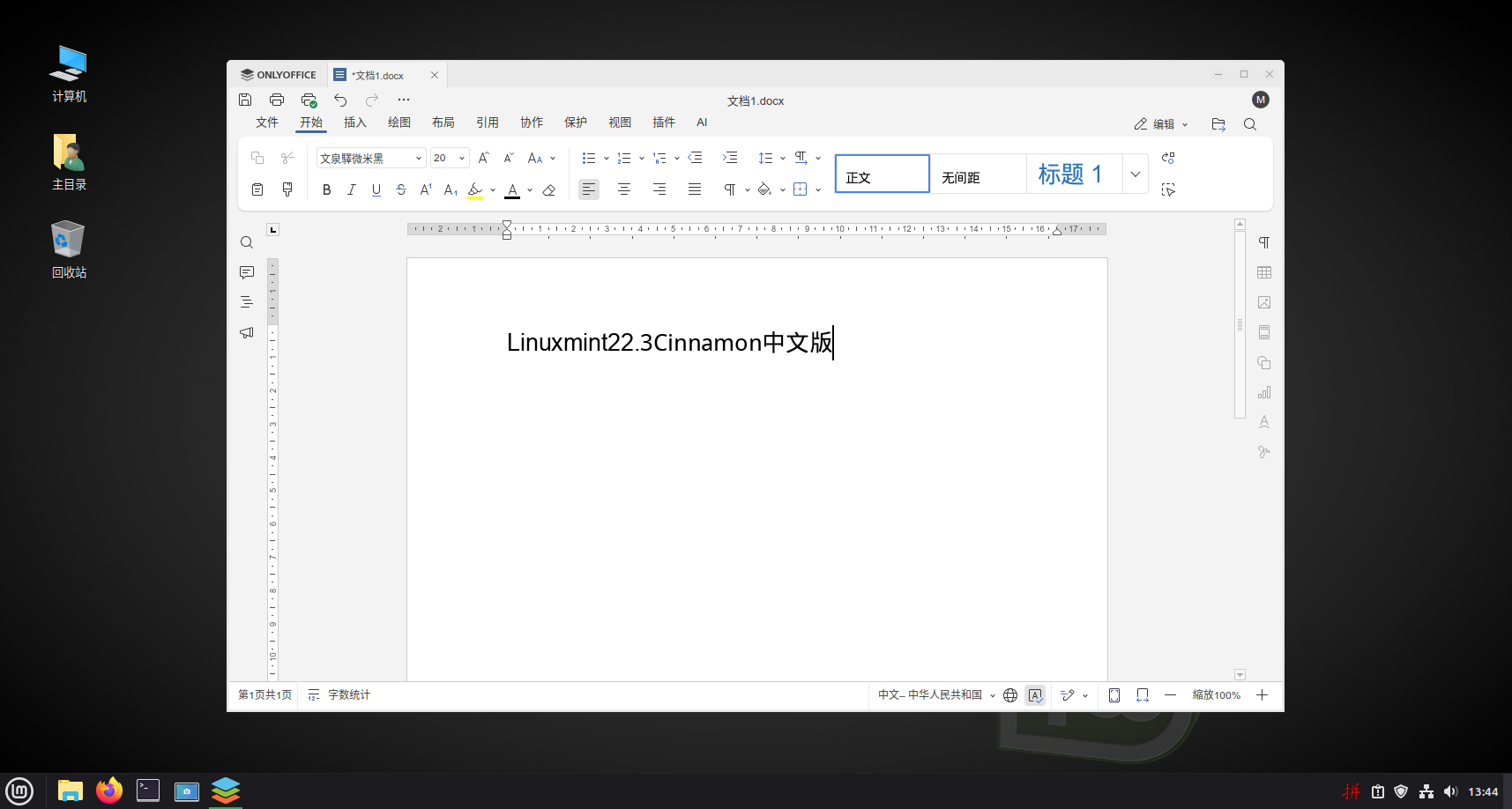Expand the styles gallery arrow
Viewport: 1512px width, 809px height.
[x=1136, y=174]
